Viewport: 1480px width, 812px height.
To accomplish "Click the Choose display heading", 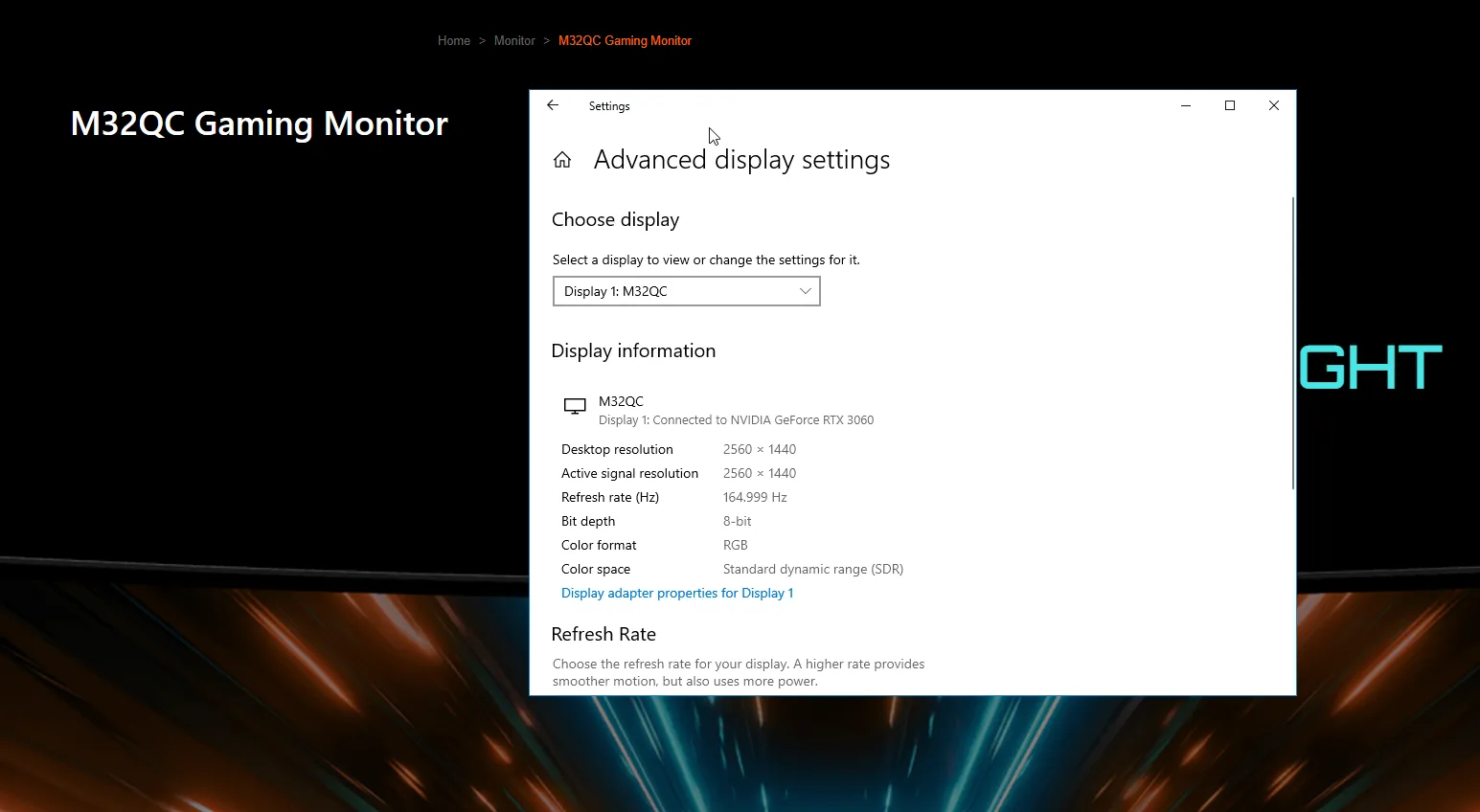I will pos(615,220).
